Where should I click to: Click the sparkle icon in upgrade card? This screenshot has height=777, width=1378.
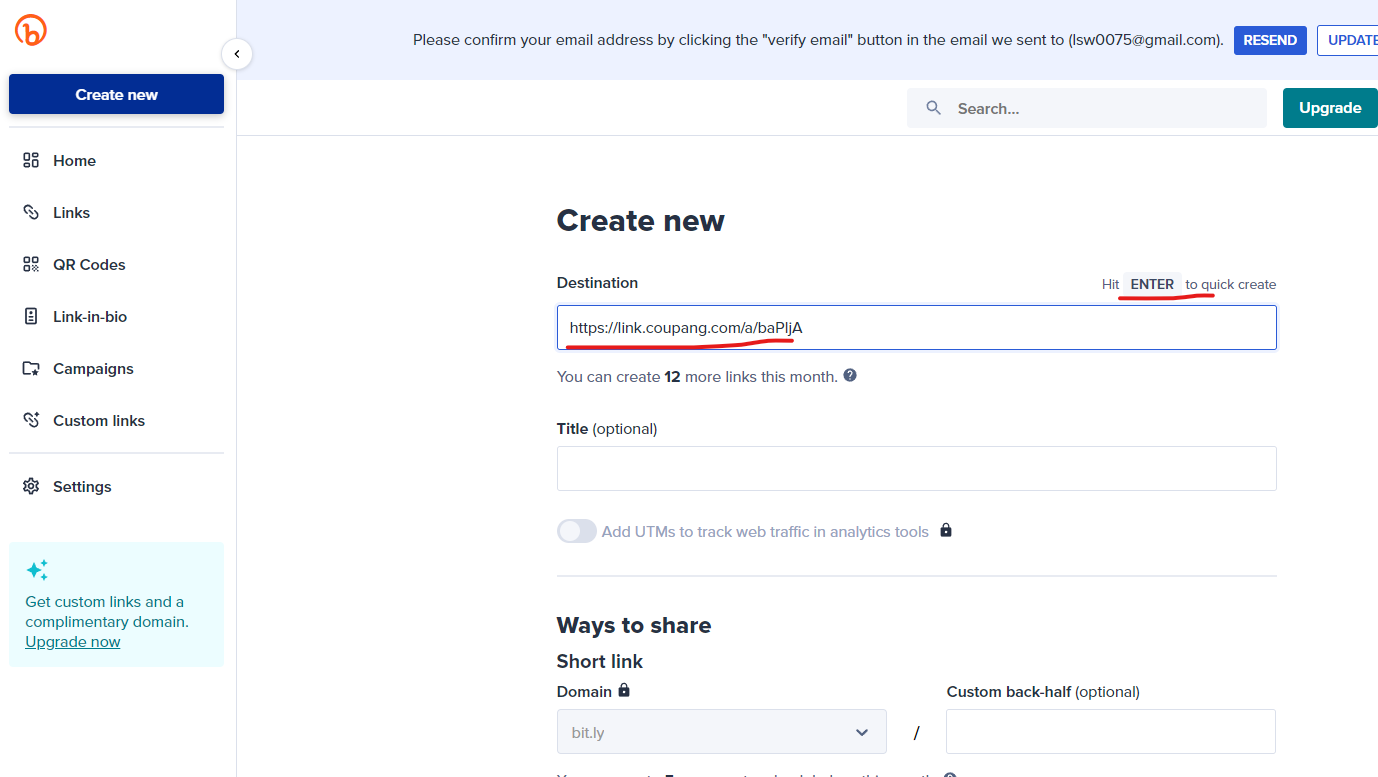click(37, 570)
